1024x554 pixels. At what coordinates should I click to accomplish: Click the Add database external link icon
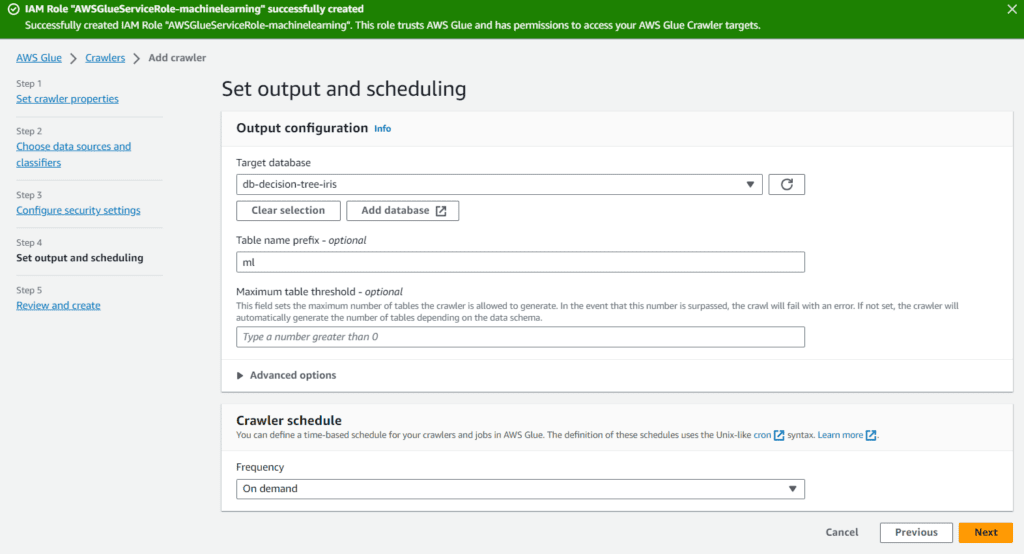coord(441,211)
